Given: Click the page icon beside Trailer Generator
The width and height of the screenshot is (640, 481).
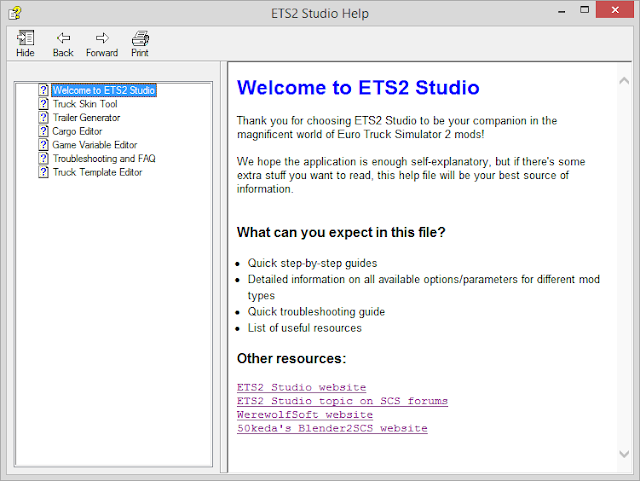Looking at the screenshot, I should point(43,117).
